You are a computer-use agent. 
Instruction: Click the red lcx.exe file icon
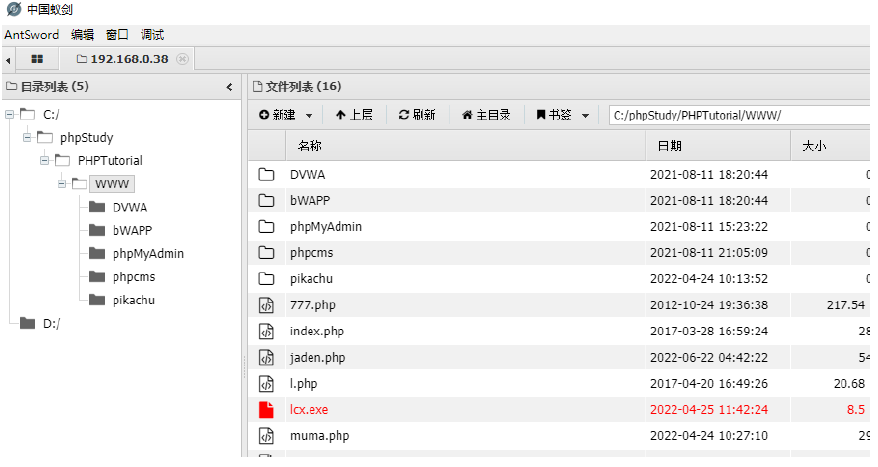[x=266, y=410]
